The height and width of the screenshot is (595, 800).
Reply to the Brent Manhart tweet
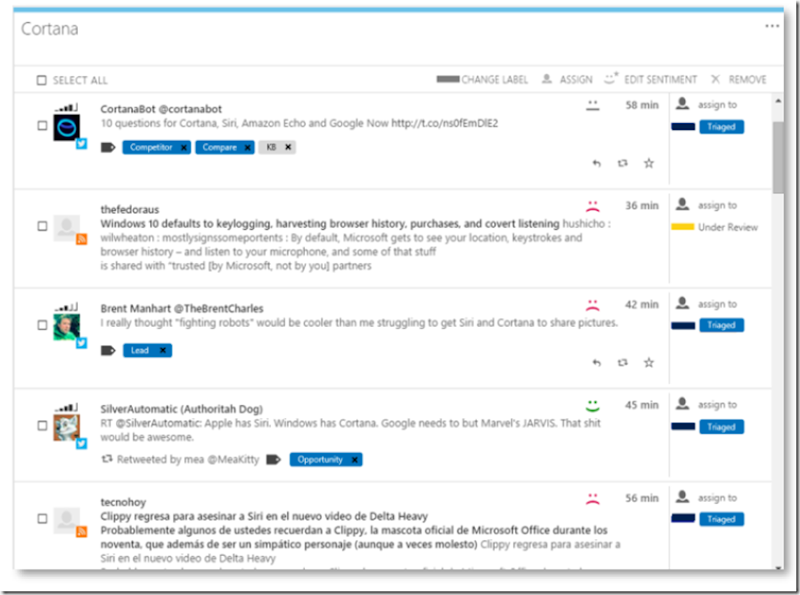[596, 363]
